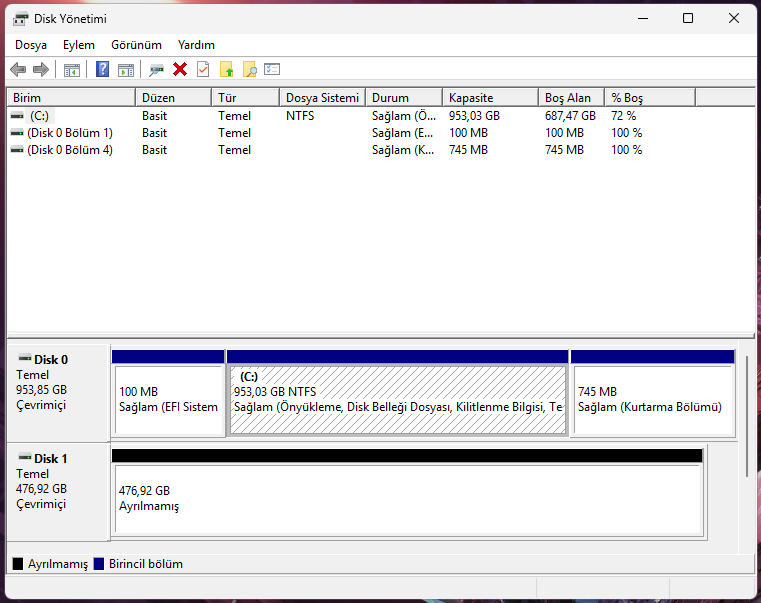Select Disk 0 Bölüm 4 list row
Screen dimensions: 761x603
coord(381,150)
